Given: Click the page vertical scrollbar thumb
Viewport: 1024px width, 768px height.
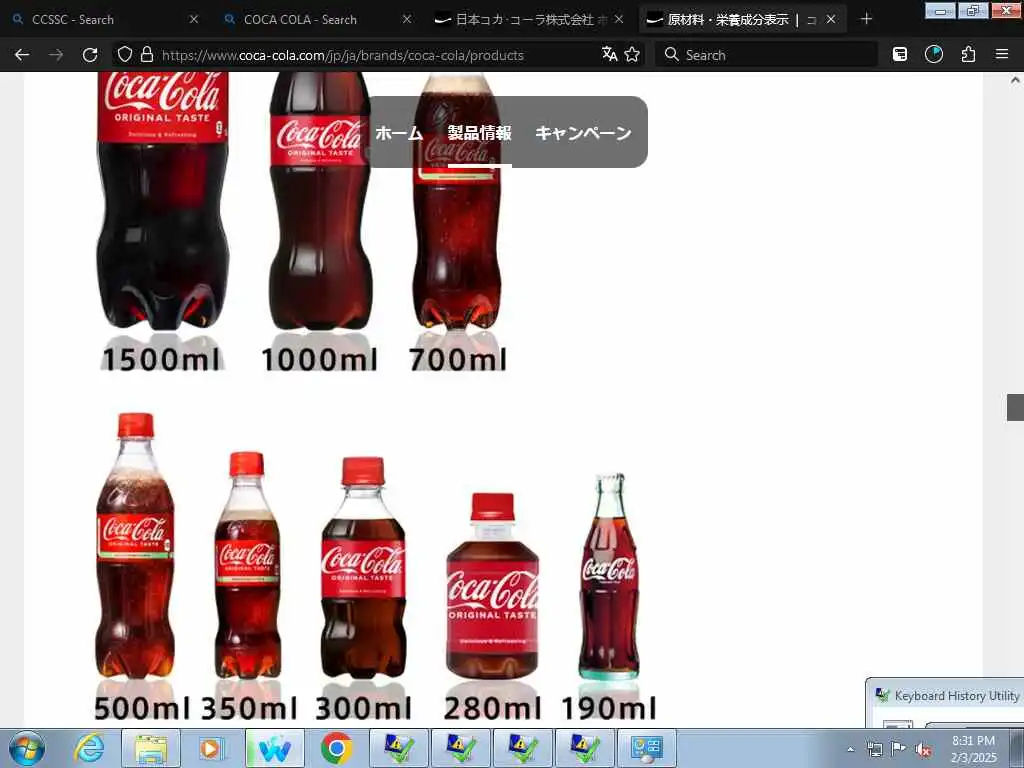Looking at the screenshot, I should click(x=1015, y=408).
